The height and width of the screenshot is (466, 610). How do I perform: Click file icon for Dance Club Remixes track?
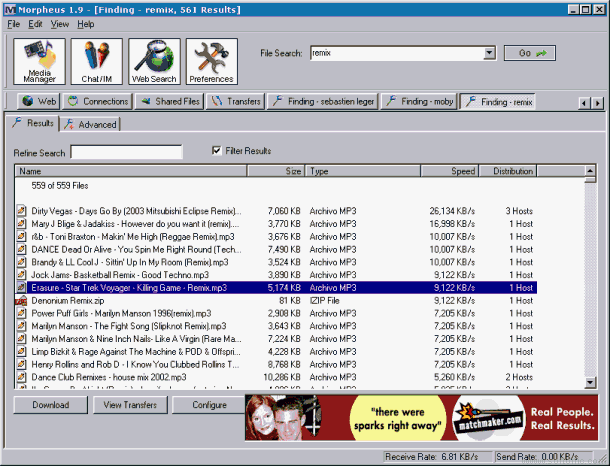pos(21,377)
